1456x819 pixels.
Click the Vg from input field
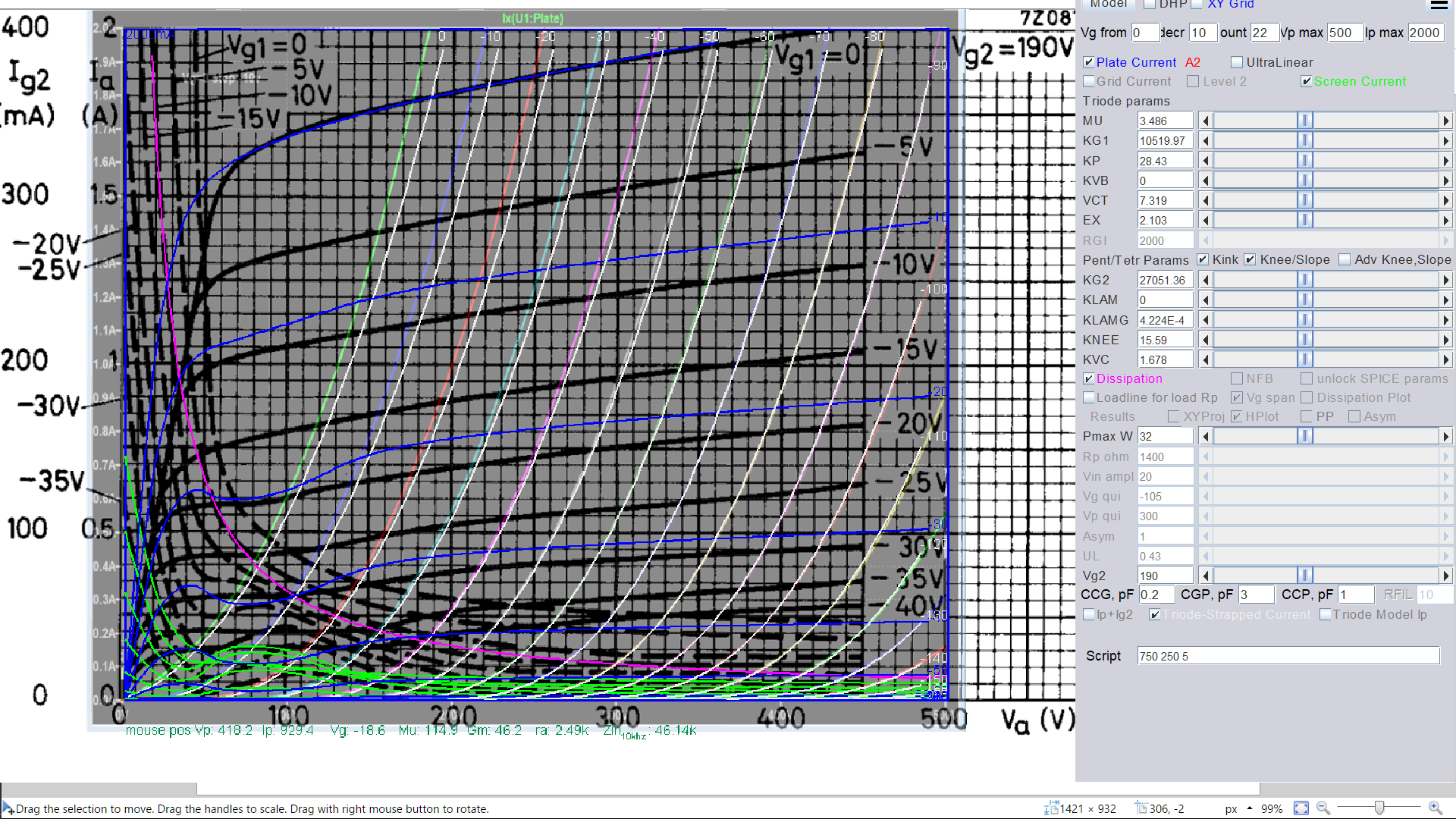(x=1145, y=33)
